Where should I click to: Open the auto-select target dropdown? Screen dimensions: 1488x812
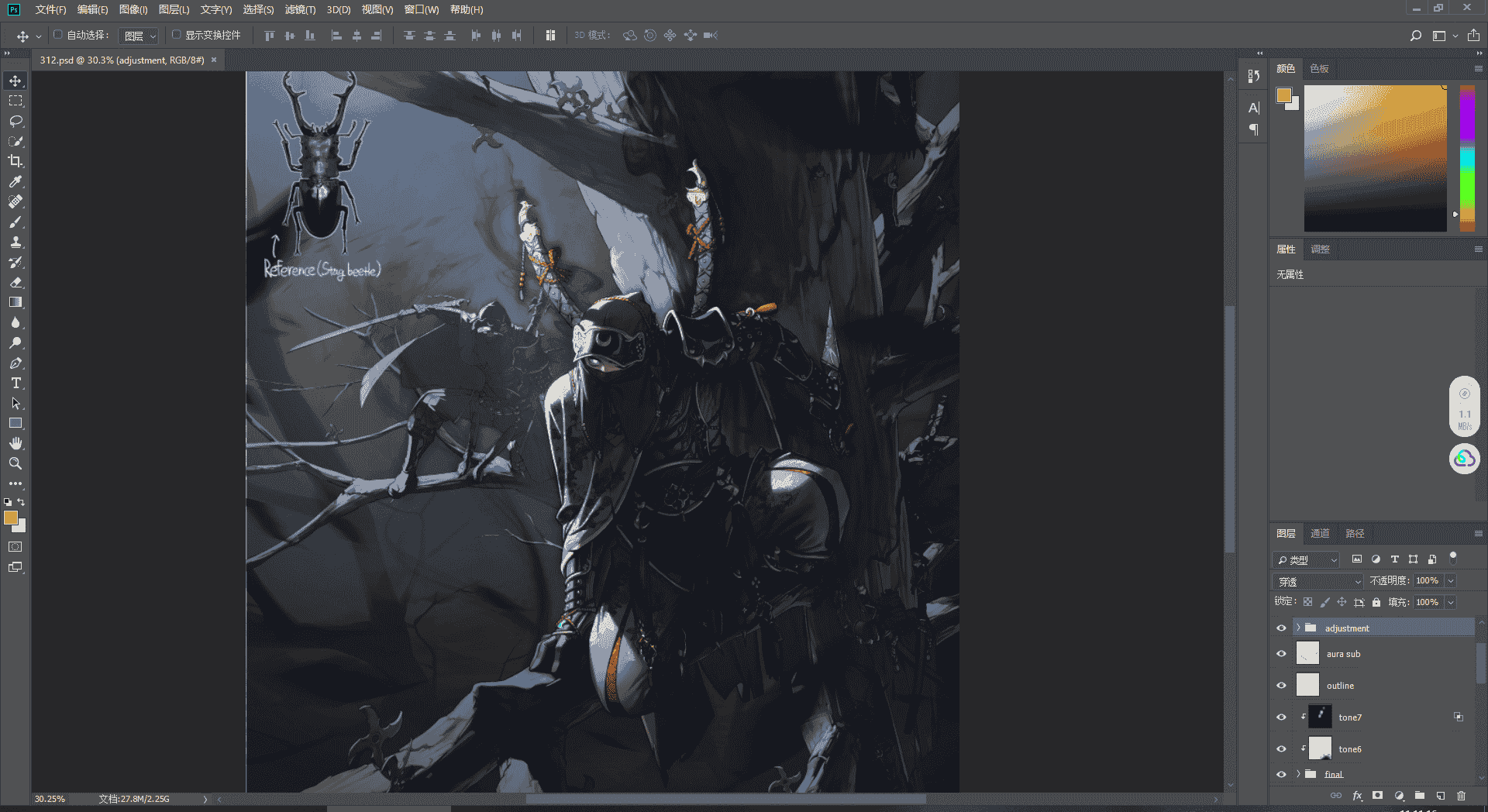coord(139,36)
